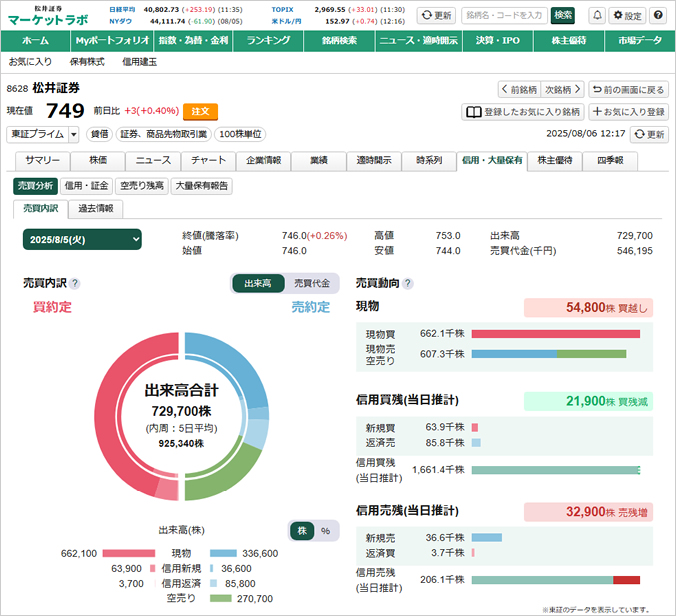Image resolution: width=676 pixels, height=616 pixels.
Task: Open the 株価 tab
Action: coord(98,161)
